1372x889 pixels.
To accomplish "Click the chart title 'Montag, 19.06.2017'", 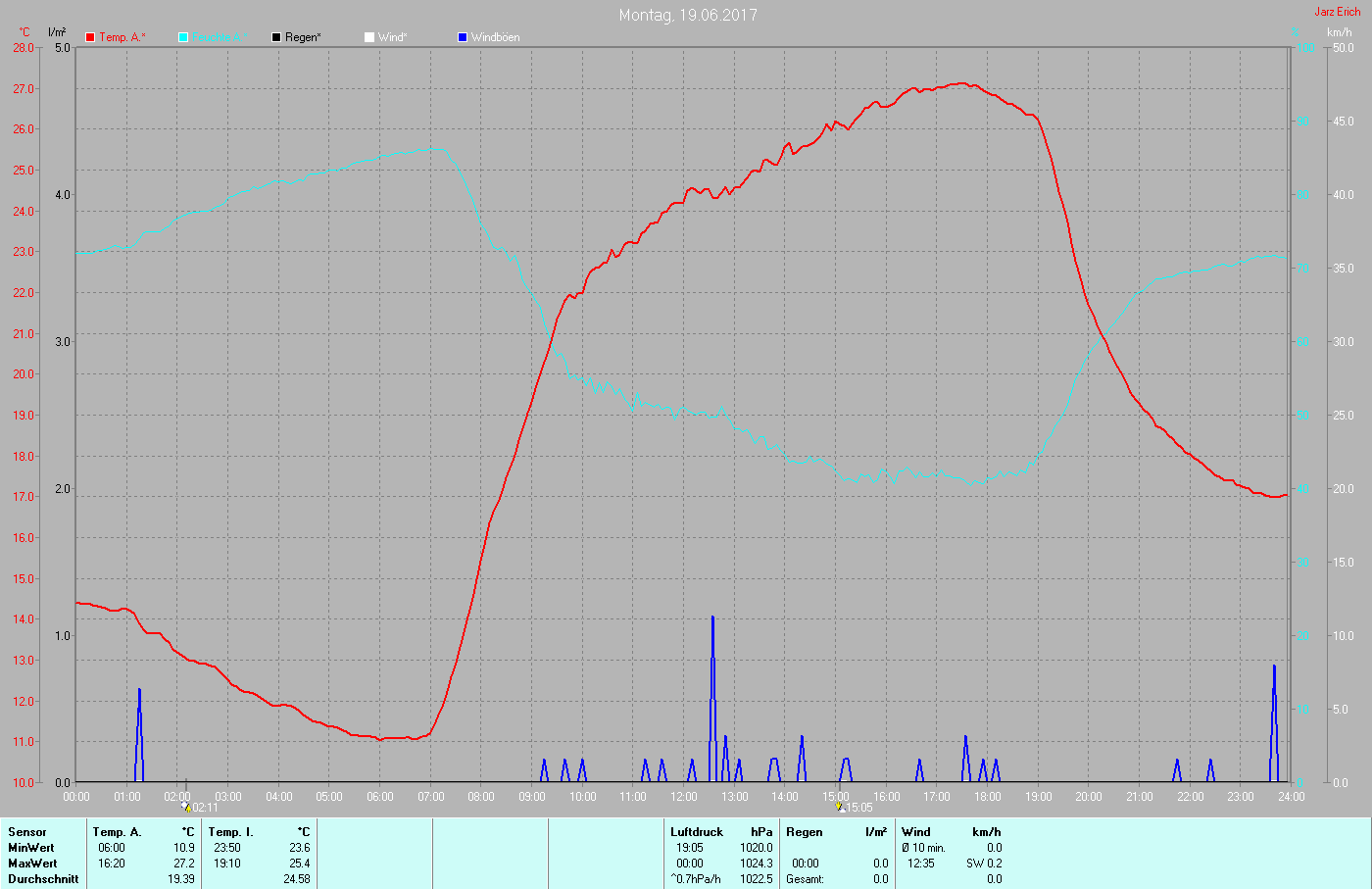I will coord(688,15).
